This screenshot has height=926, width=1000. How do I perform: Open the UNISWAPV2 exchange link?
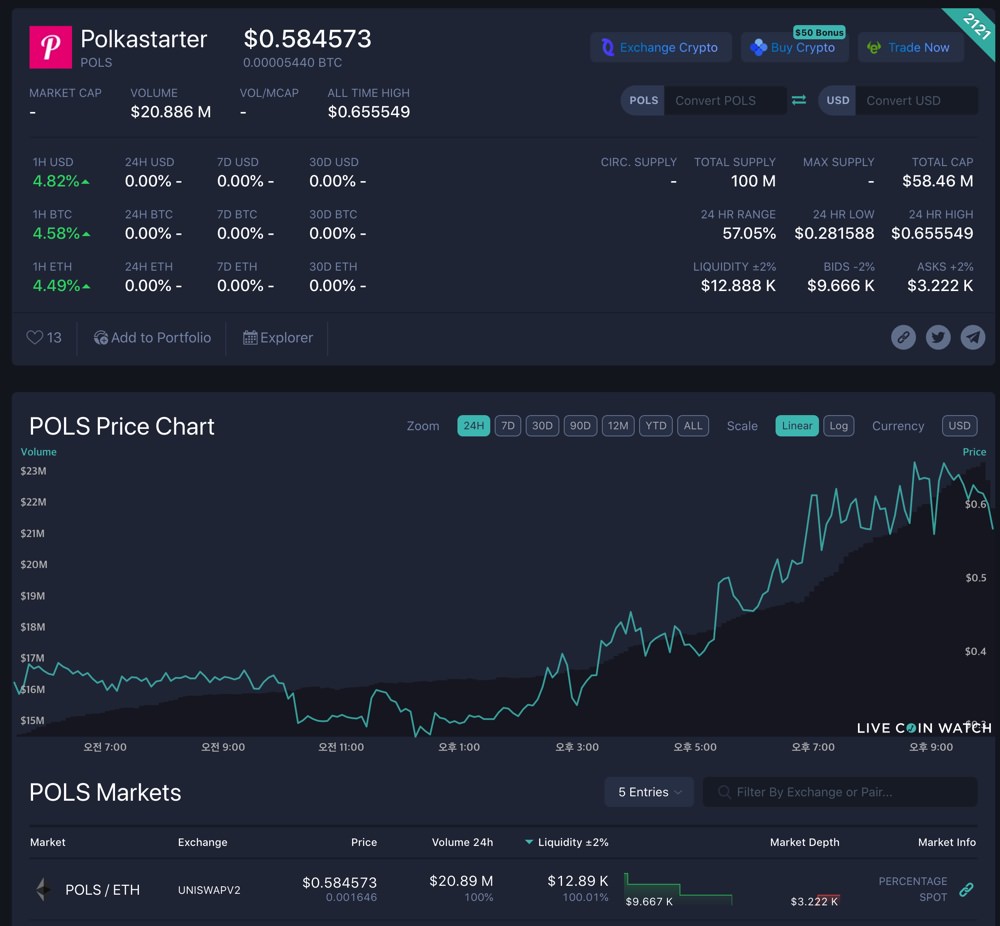(209, 890)
